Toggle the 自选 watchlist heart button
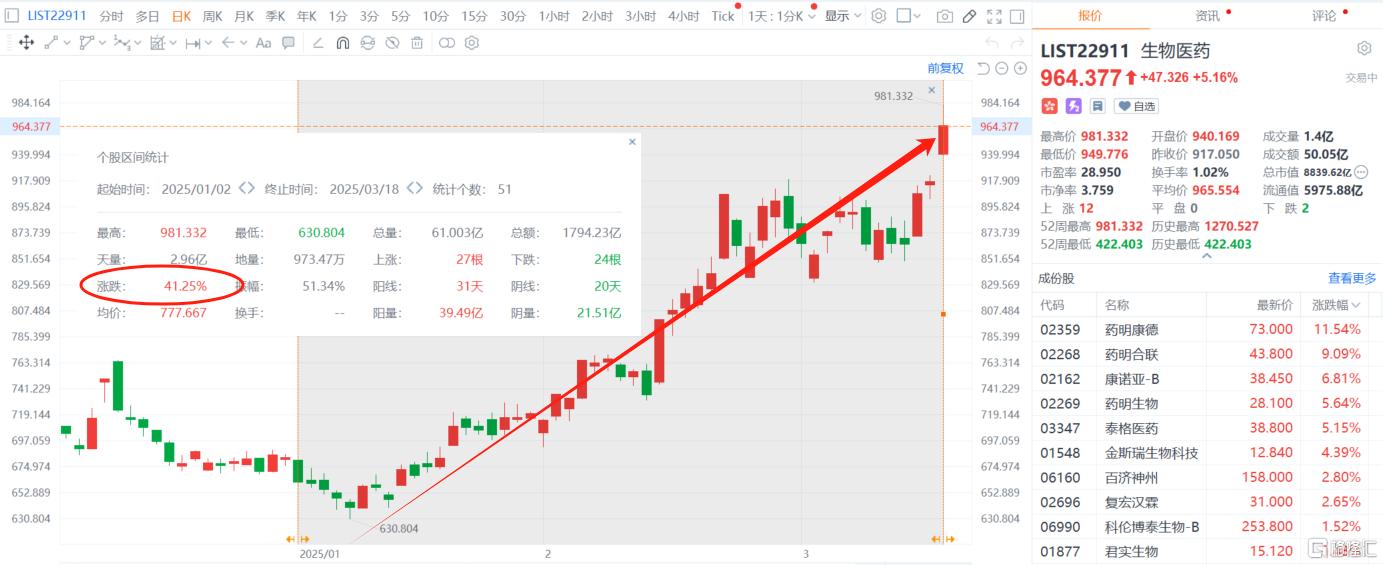The image size is (1383, 565). click(x=1136, y=106)
